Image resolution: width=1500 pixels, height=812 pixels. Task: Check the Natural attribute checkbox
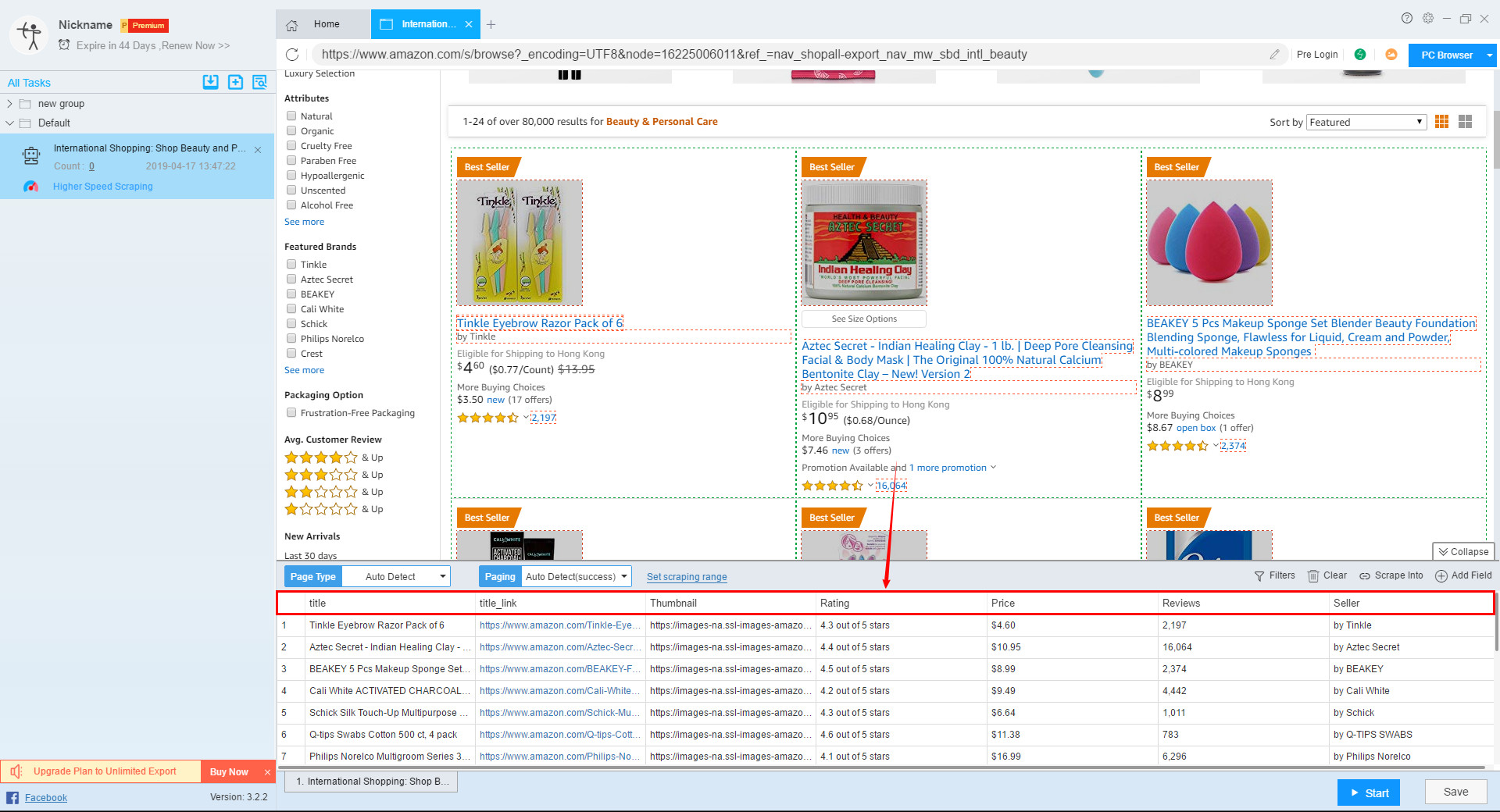(x=291, y=116)
